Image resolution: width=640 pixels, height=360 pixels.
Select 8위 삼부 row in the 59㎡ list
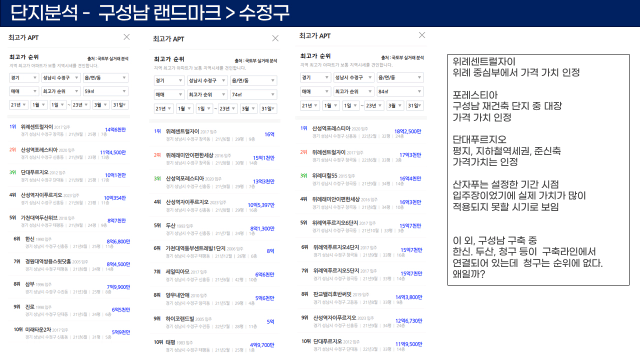click(x=69, y=287)
